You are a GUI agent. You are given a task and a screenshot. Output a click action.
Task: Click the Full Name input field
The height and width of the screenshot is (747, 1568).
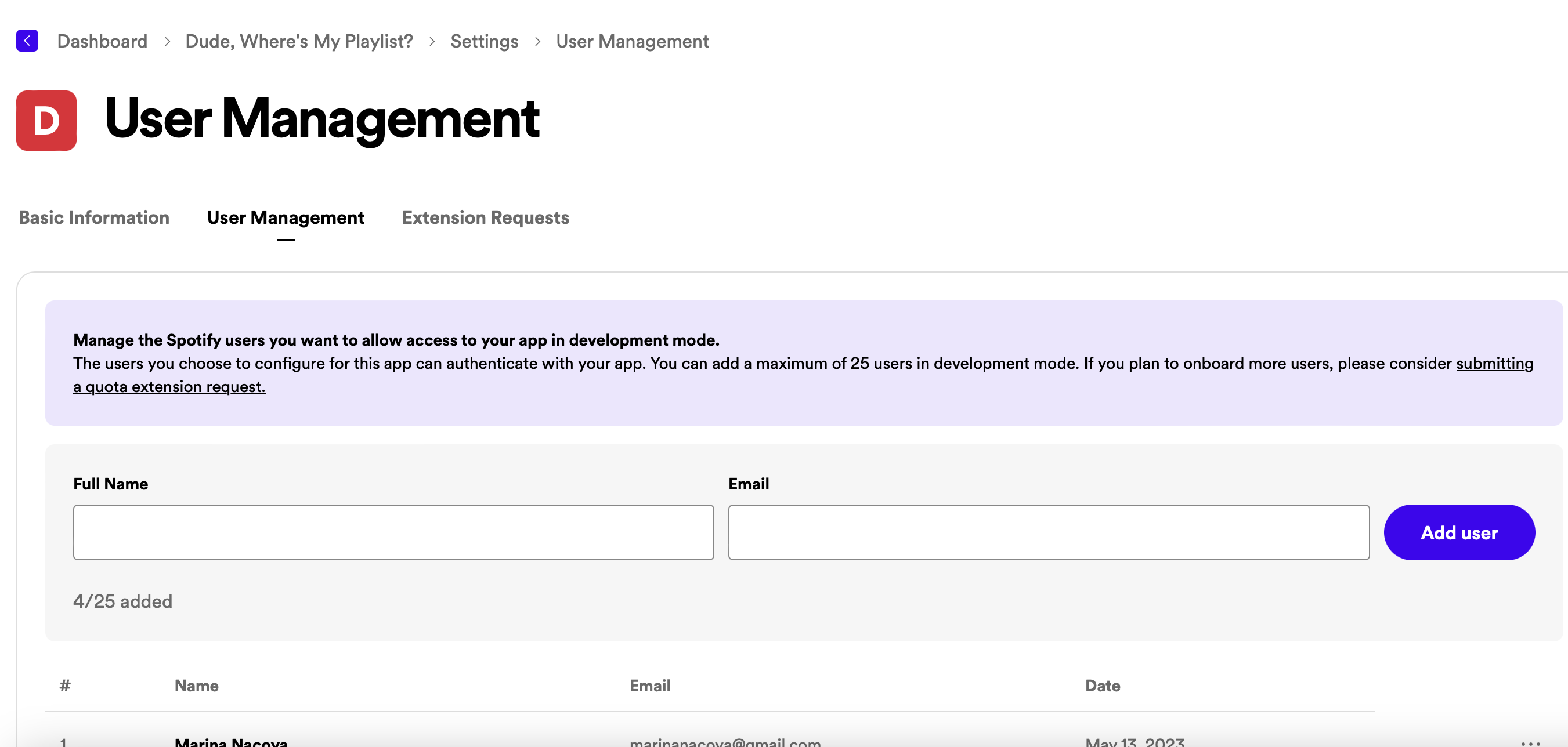(393, 532)
